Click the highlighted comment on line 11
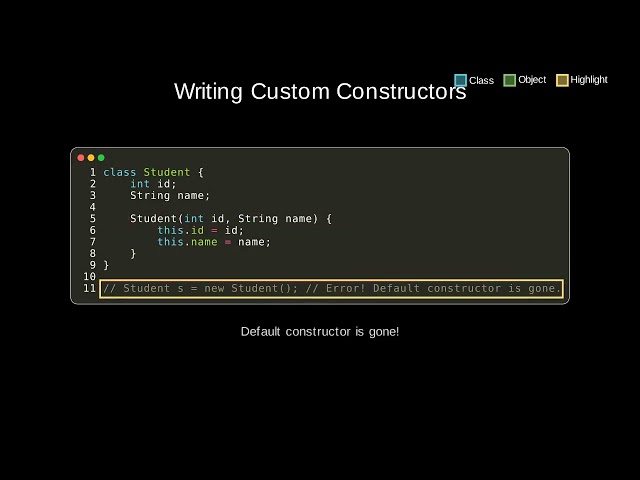Screen dimensions: 640x480 coord(331,289)
